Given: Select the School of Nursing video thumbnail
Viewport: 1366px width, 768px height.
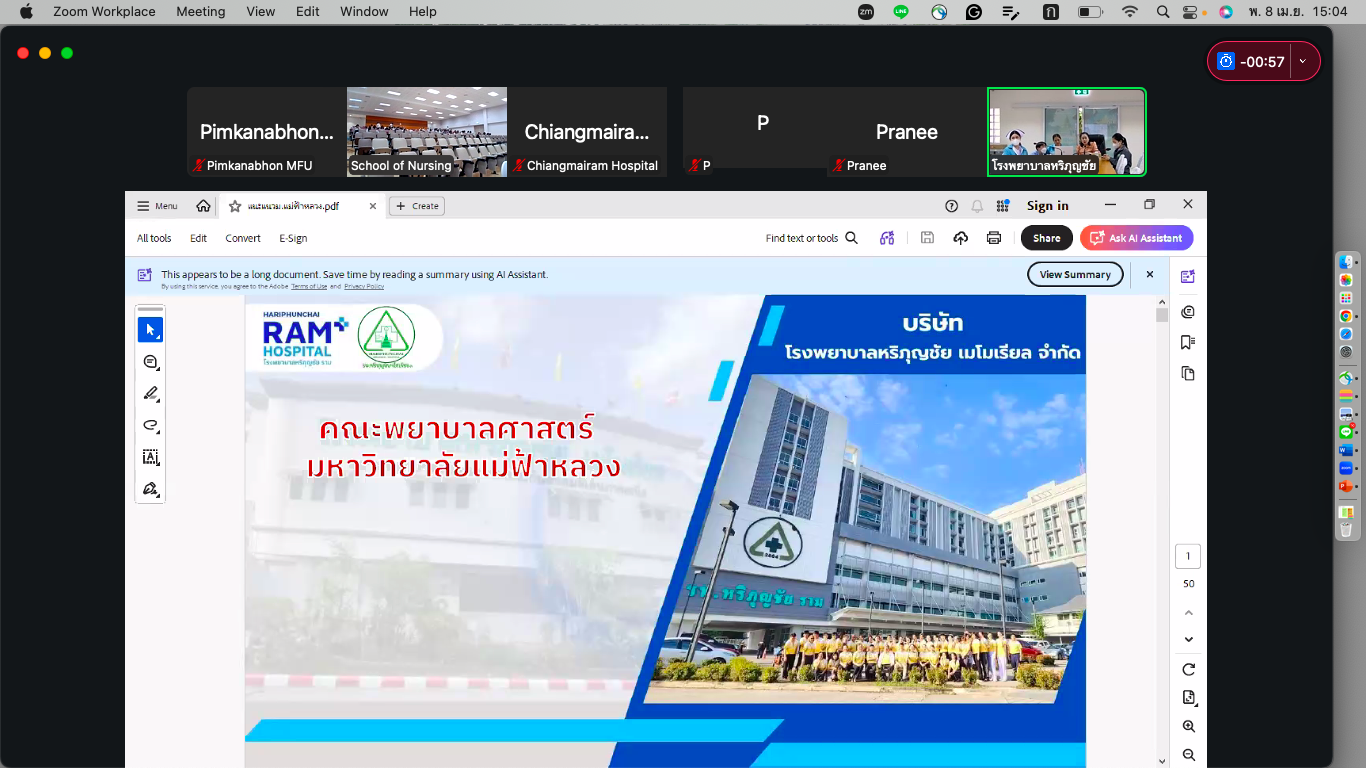Looking at the screenshot, I should pyautogui.click(x=427, y=132).
